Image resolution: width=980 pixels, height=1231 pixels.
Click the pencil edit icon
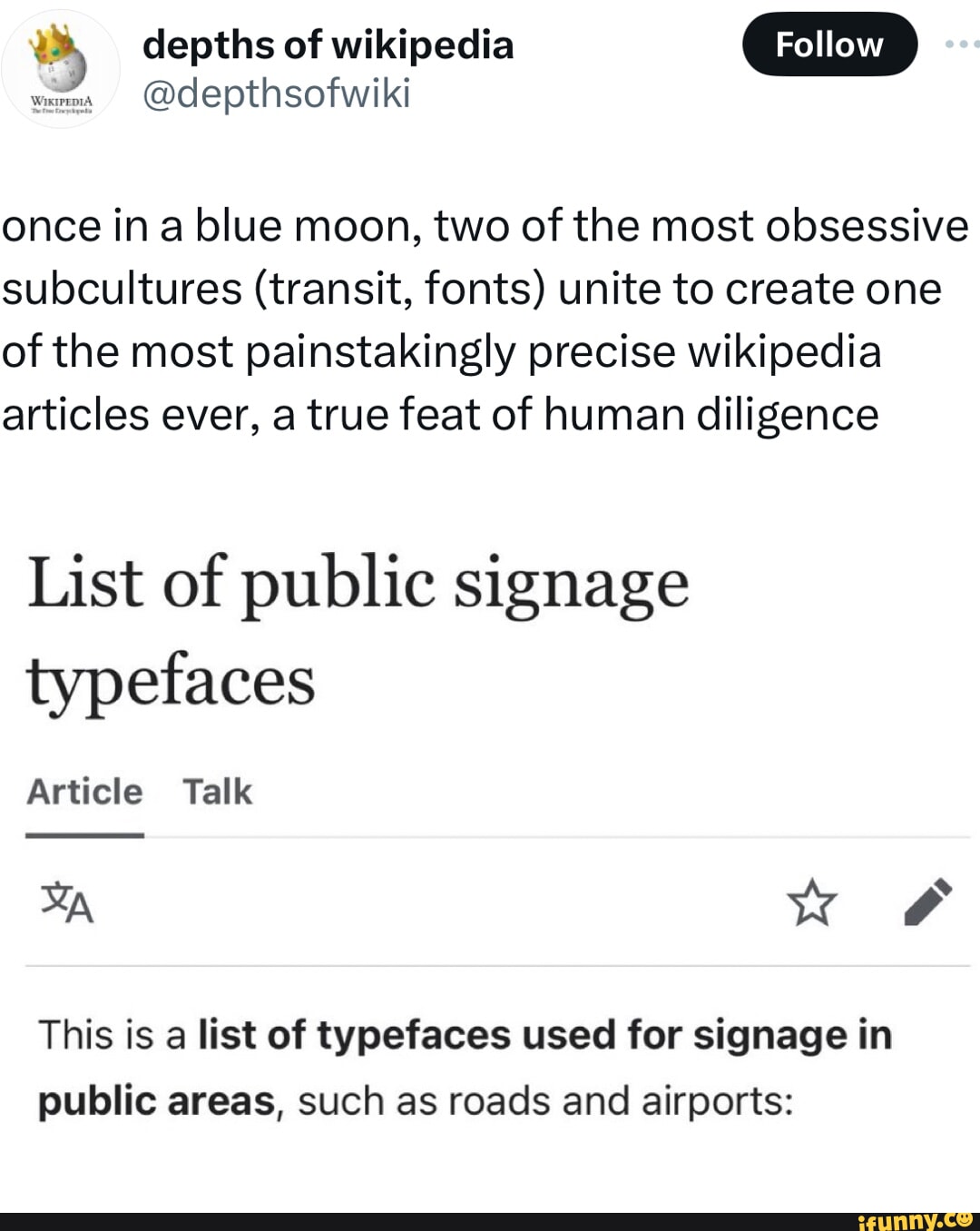tap(928, 902)
